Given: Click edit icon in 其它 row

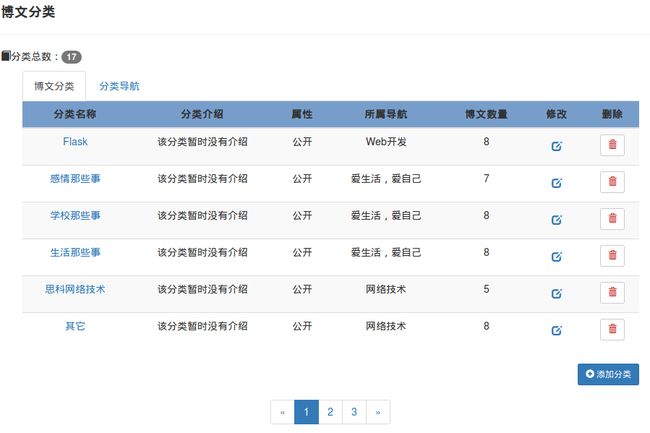Looking at the screenshot, I should (556, 331).
